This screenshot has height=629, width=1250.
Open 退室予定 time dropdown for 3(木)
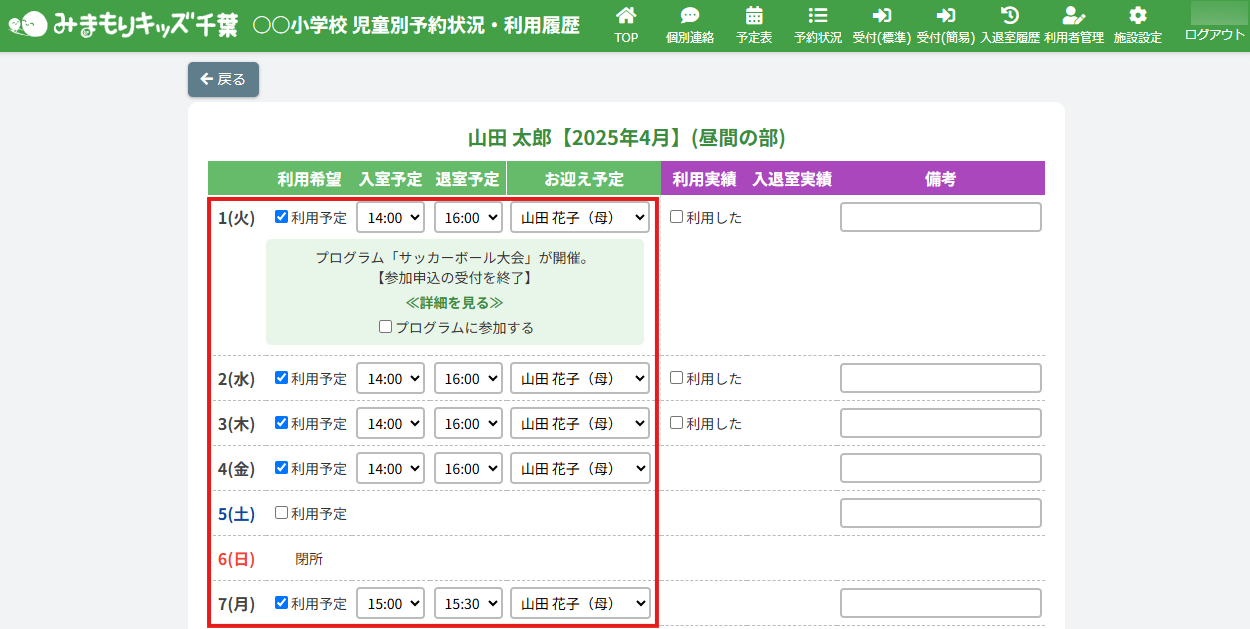(x=468, y=423)
